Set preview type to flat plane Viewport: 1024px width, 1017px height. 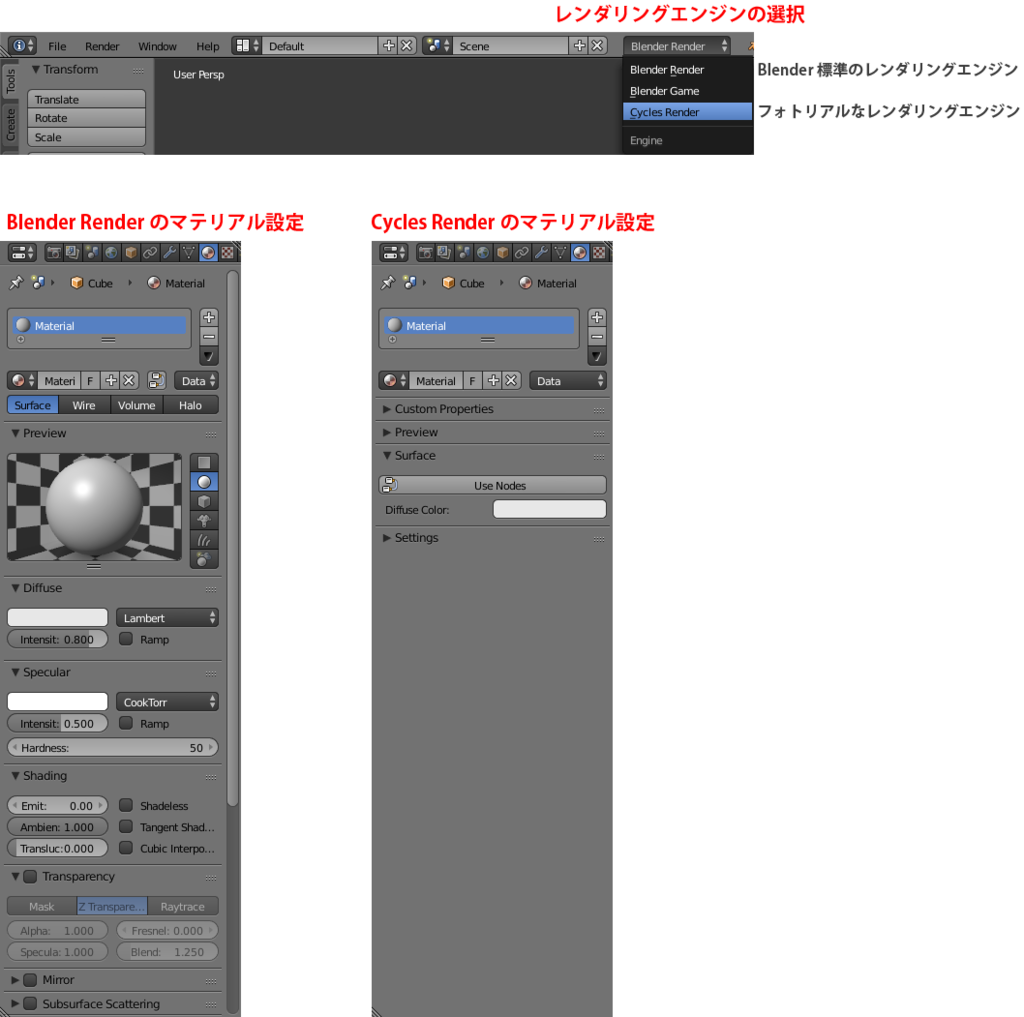[x=204, y=462]
